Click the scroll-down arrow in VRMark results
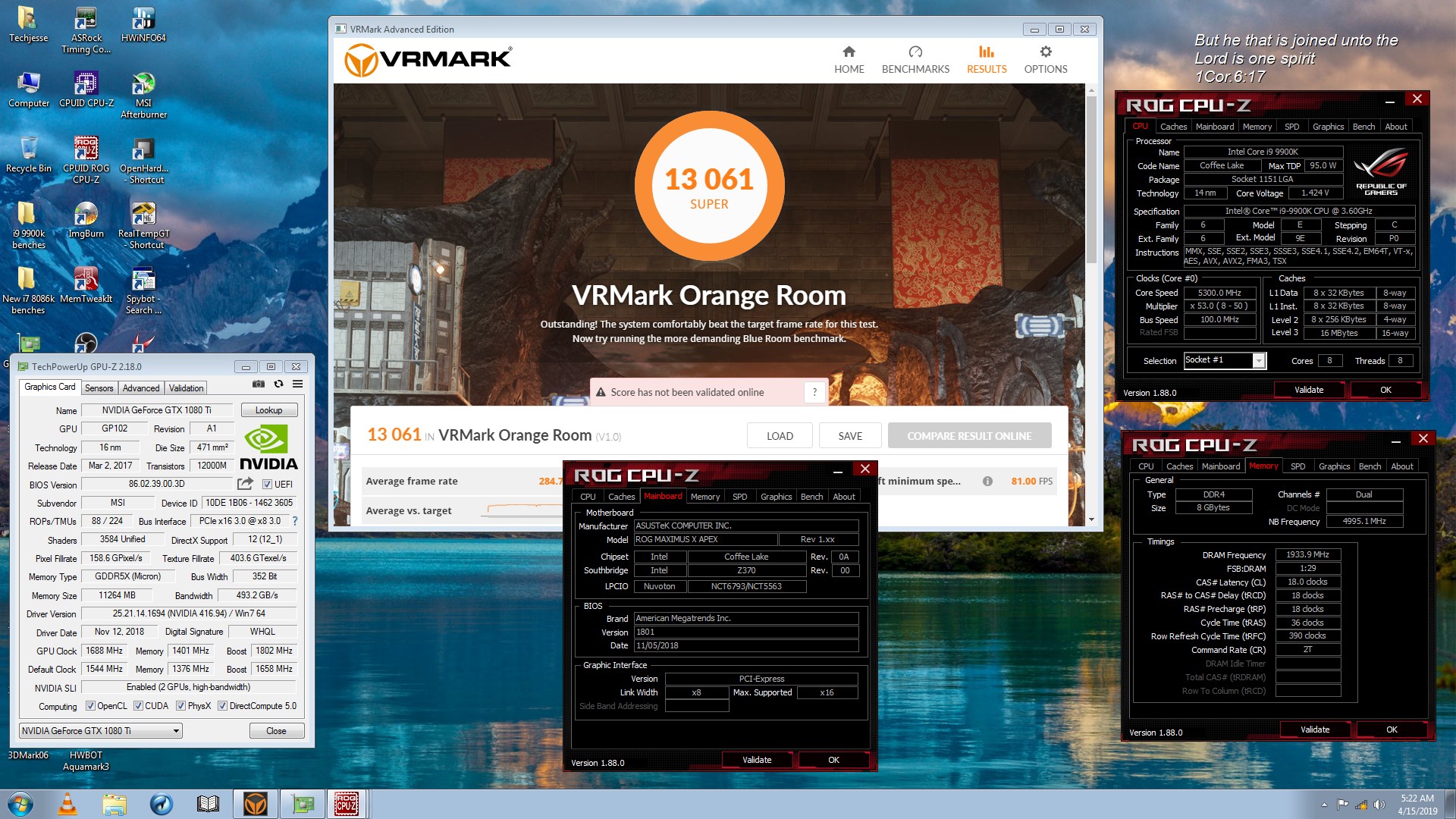This screenshot has width=1456, height=819. pos(1091,519)
